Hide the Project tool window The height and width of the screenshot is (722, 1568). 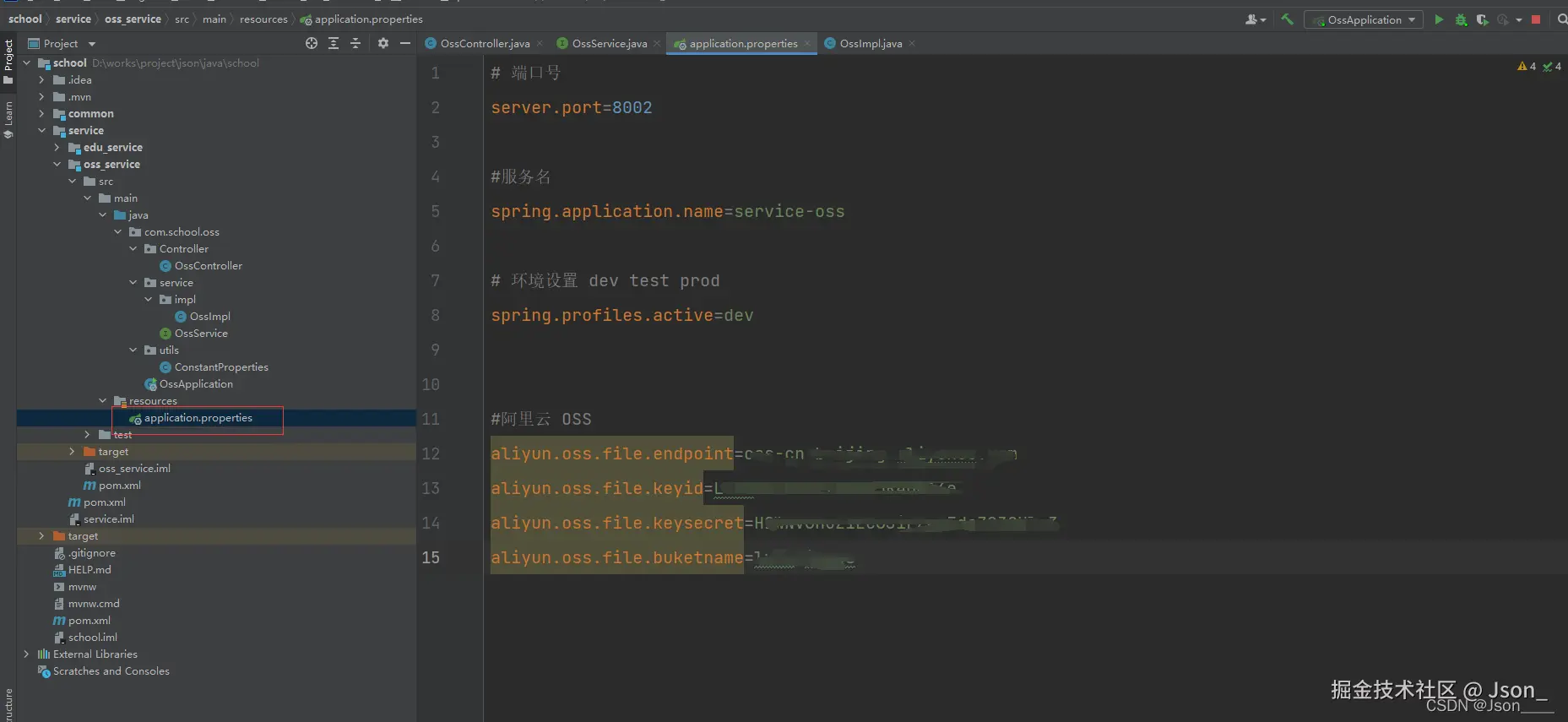coord(405,43)
